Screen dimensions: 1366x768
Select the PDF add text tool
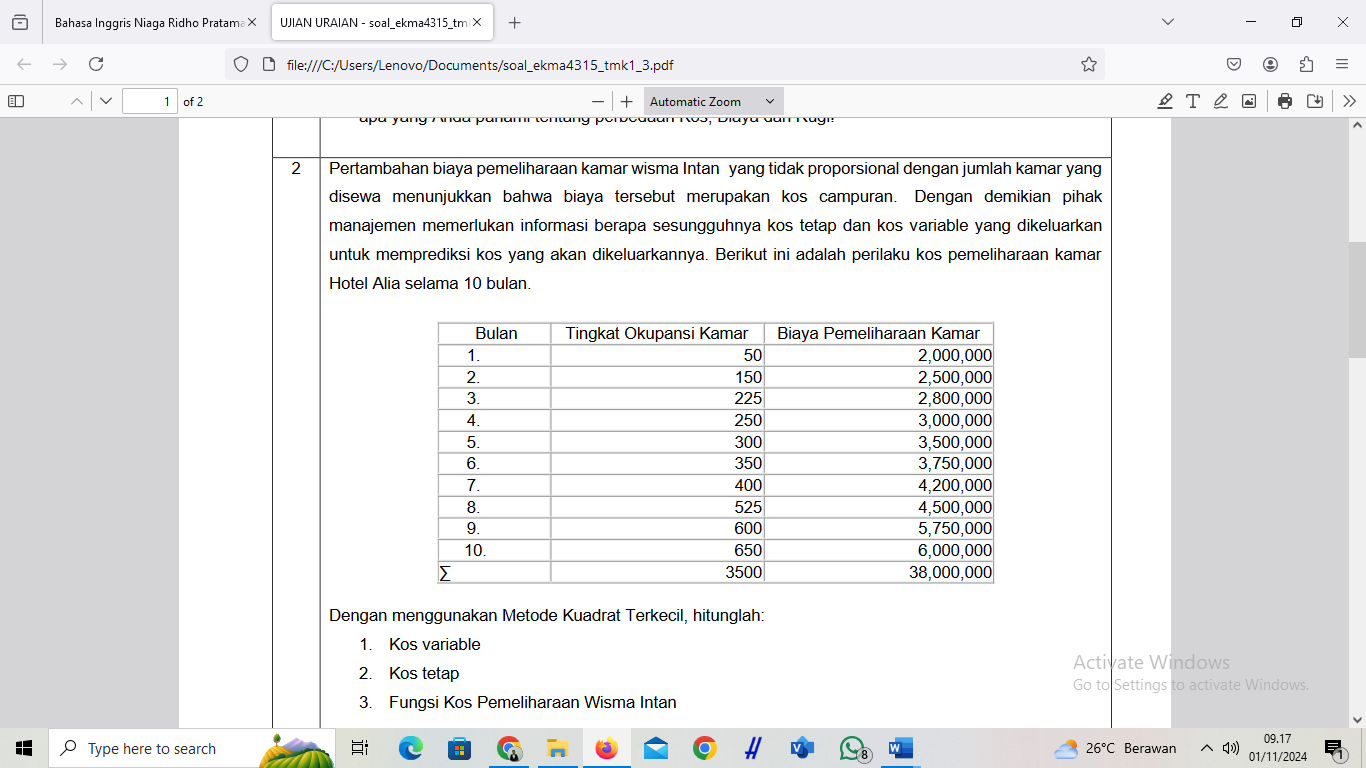pos(1193,101)
